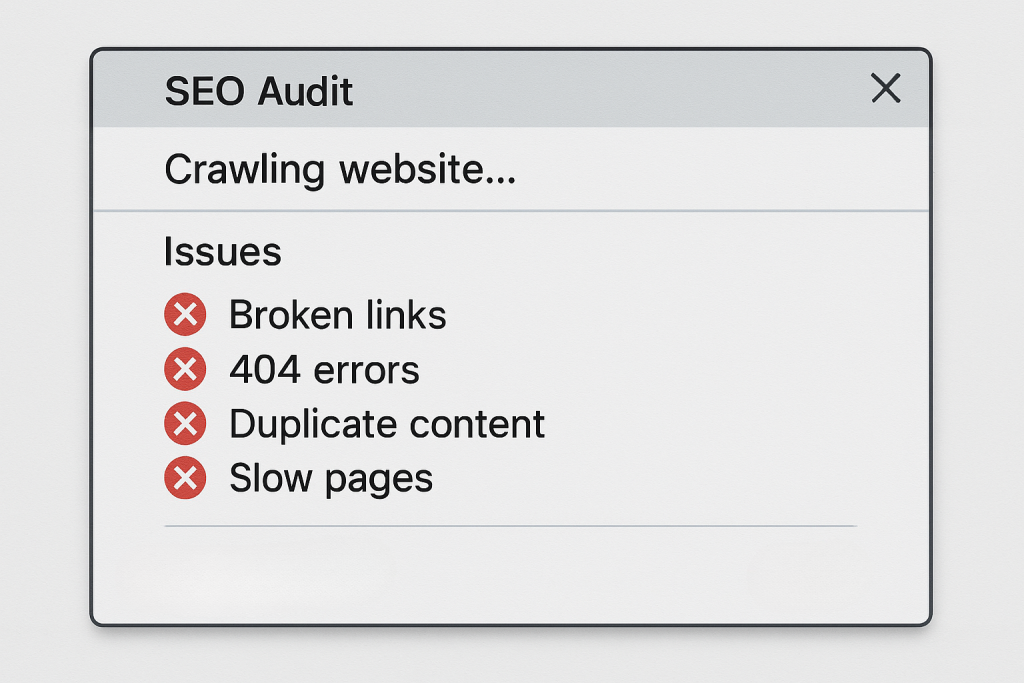1024x683 pixels.
Task: Click the divider line below Slow pages
Action: click(x=510, y=525)
